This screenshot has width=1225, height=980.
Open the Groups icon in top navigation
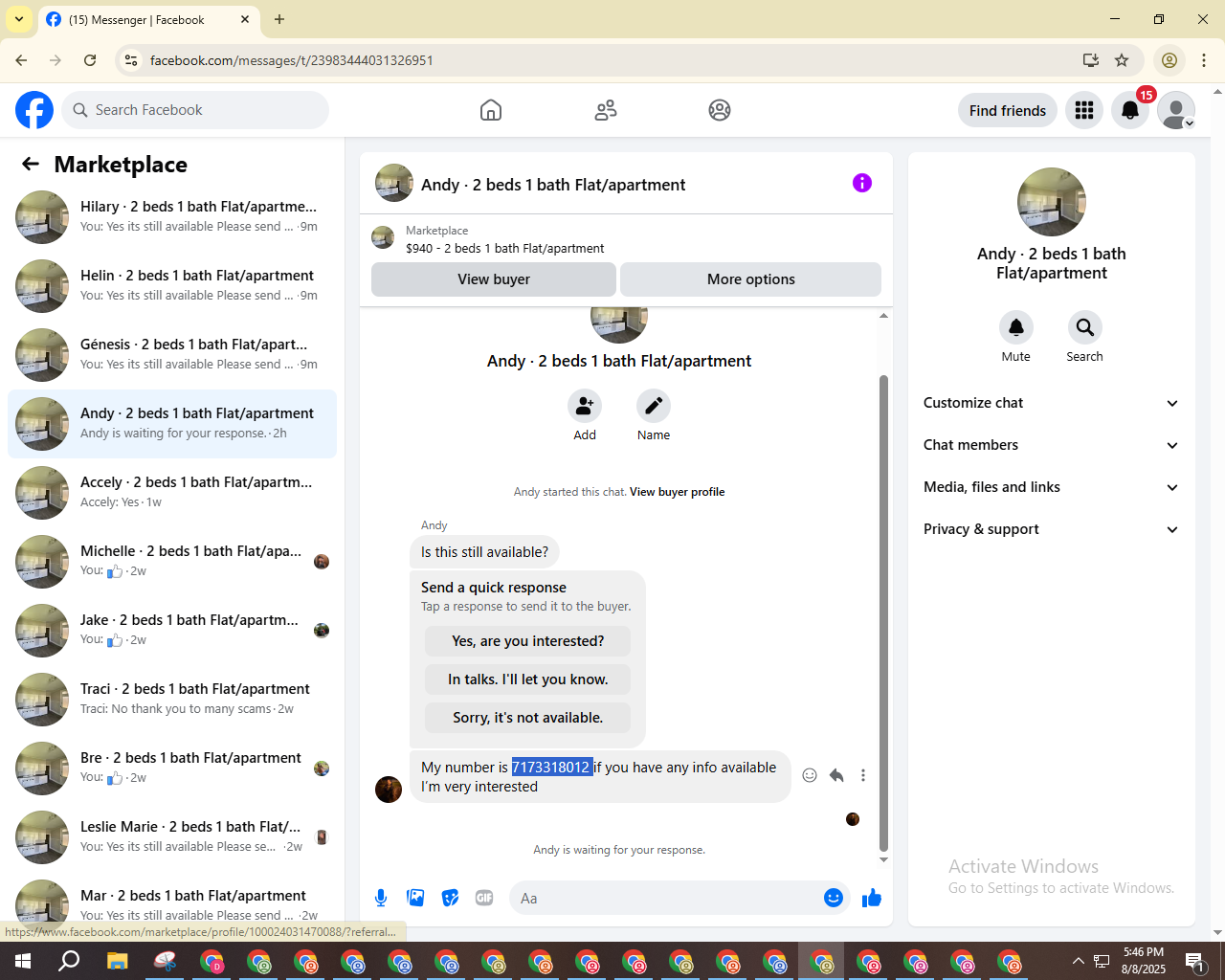(x=720, y=110)
